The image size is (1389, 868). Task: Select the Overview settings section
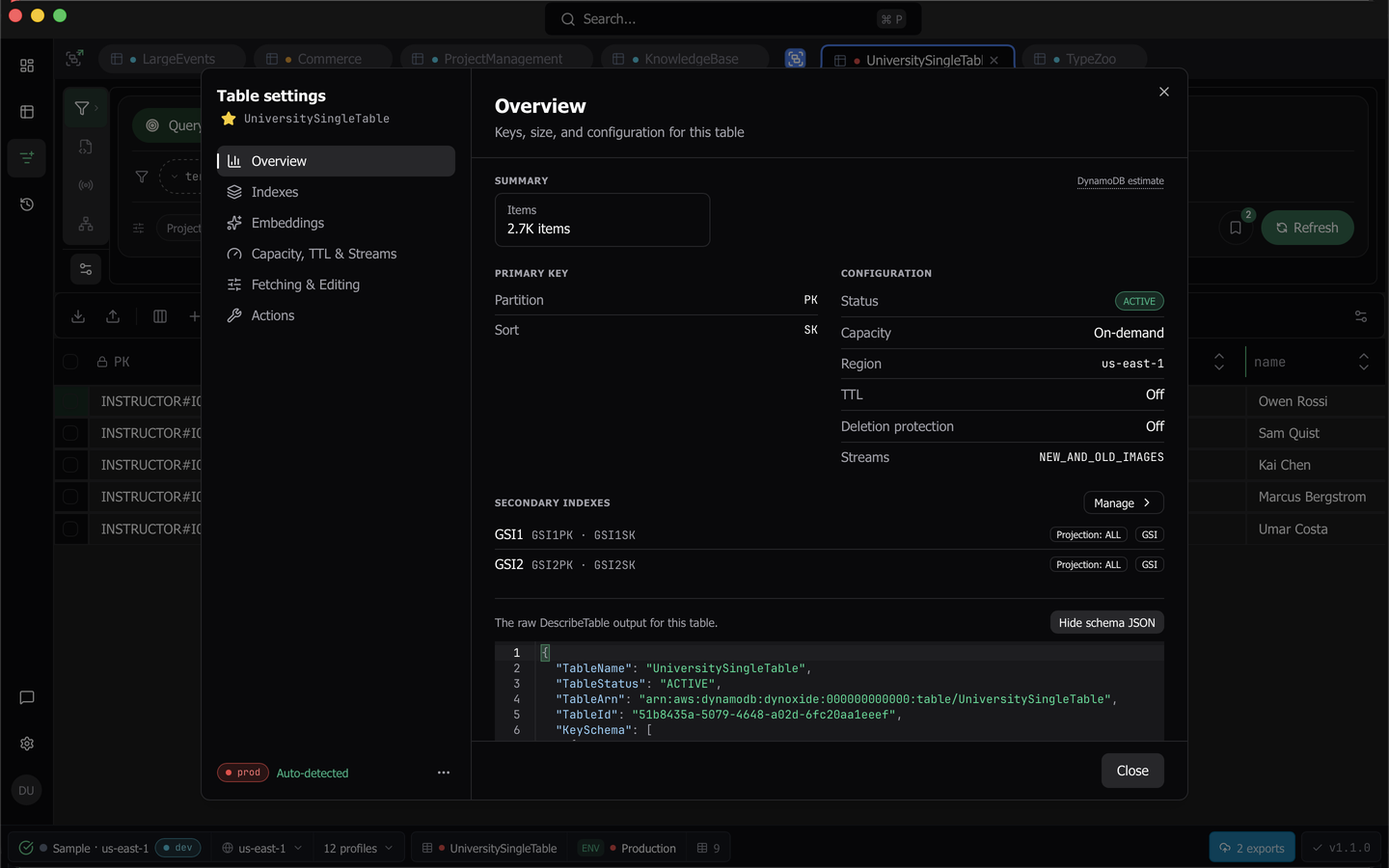[x=336, y=161]
